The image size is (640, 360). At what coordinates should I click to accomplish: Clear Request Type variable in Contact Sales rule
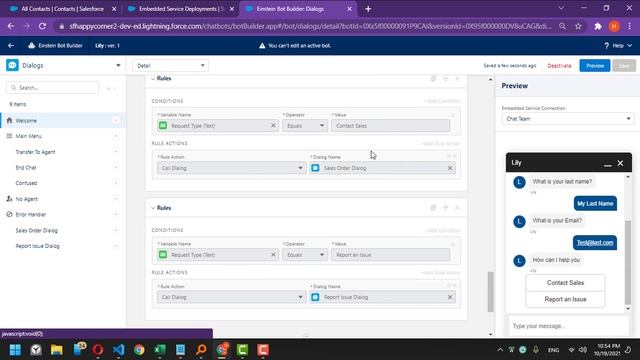[273, 125]
